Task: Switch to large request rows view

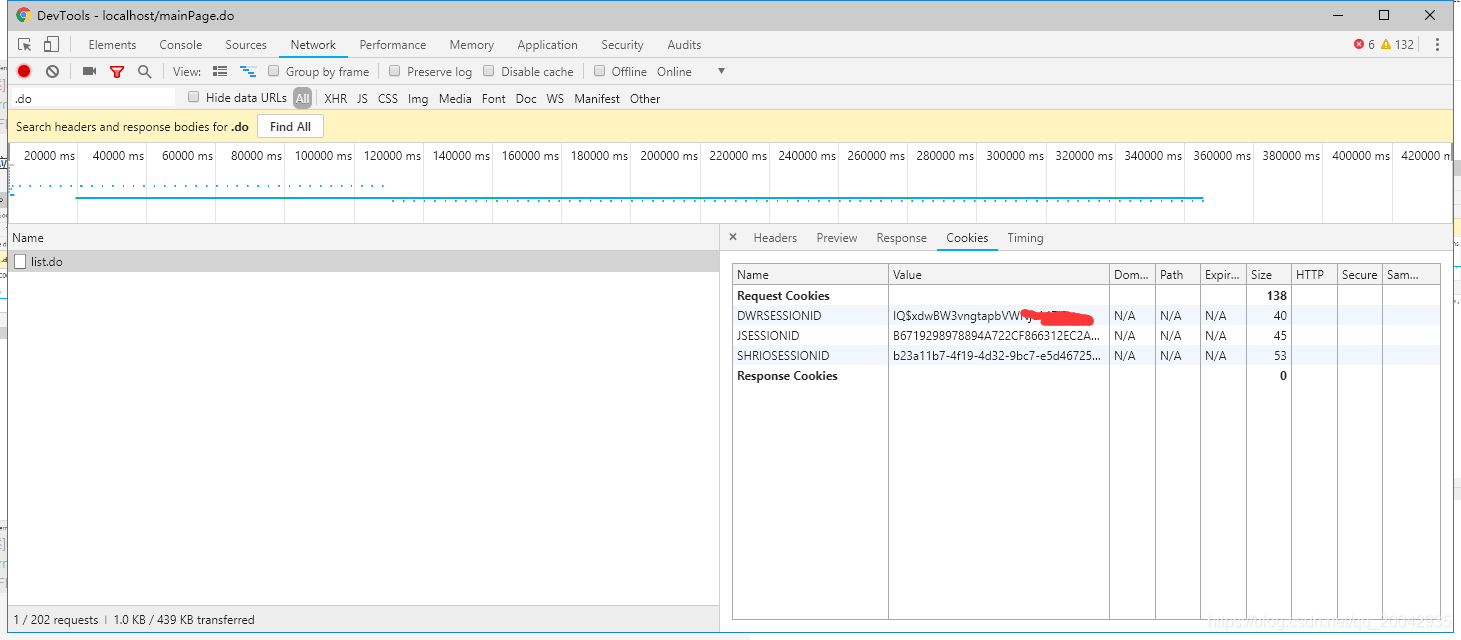Action: [220, 72]
